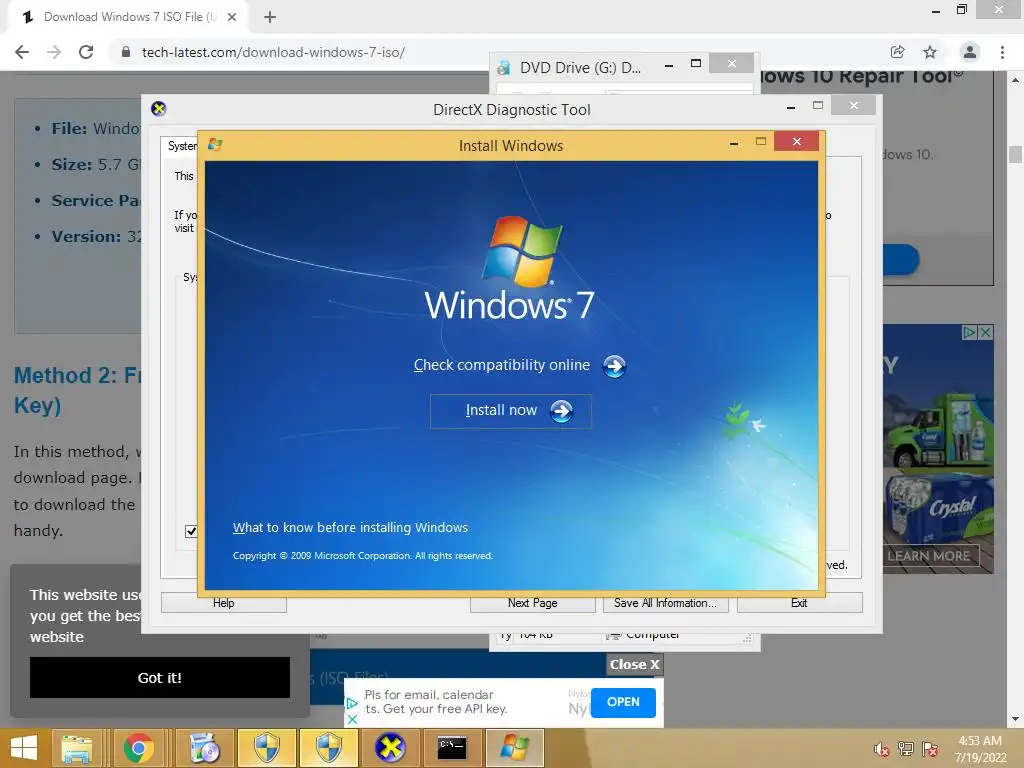Click network tray icon

point(905,749)
